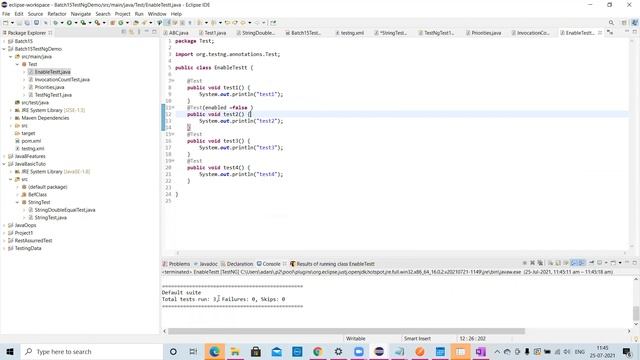
Task: Collapse All in Package Explorer toolbar
Action: click(124, 32)
